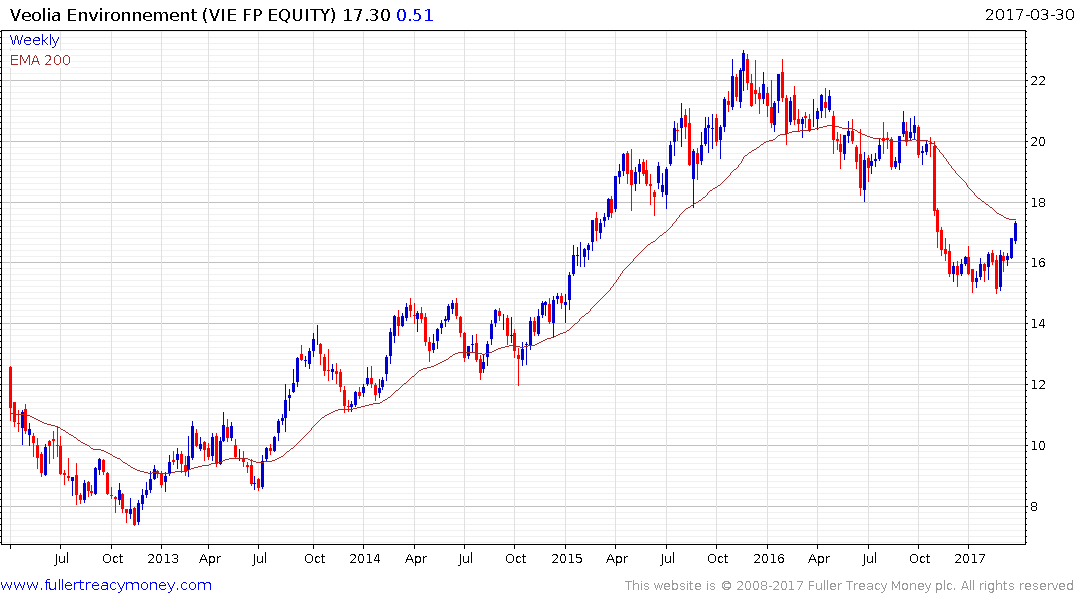The image size is (1075, 600).
Task: Select the 2016 marker on time axis
Action: [x=768, y=558]
